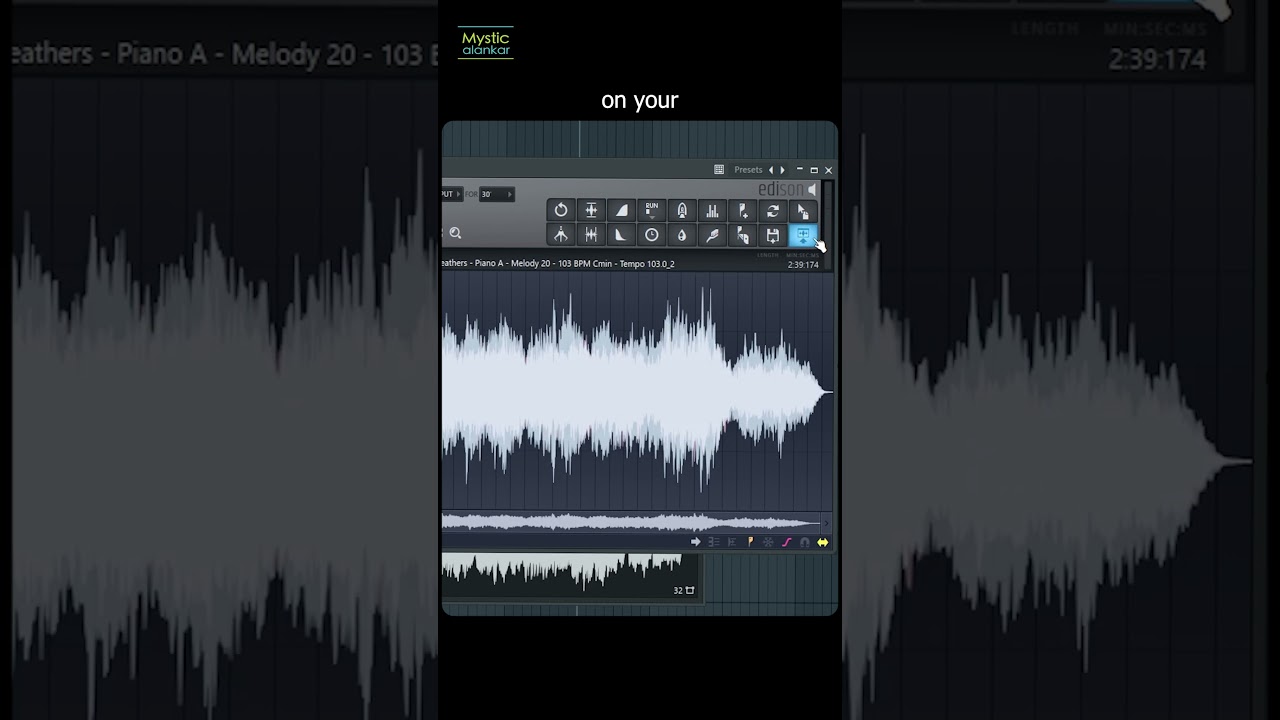The width and height of the screenshot is (1280, 720).
Task: Apply the fade out ramp tool
Action: pyautogui.click(x=621, y=235)
